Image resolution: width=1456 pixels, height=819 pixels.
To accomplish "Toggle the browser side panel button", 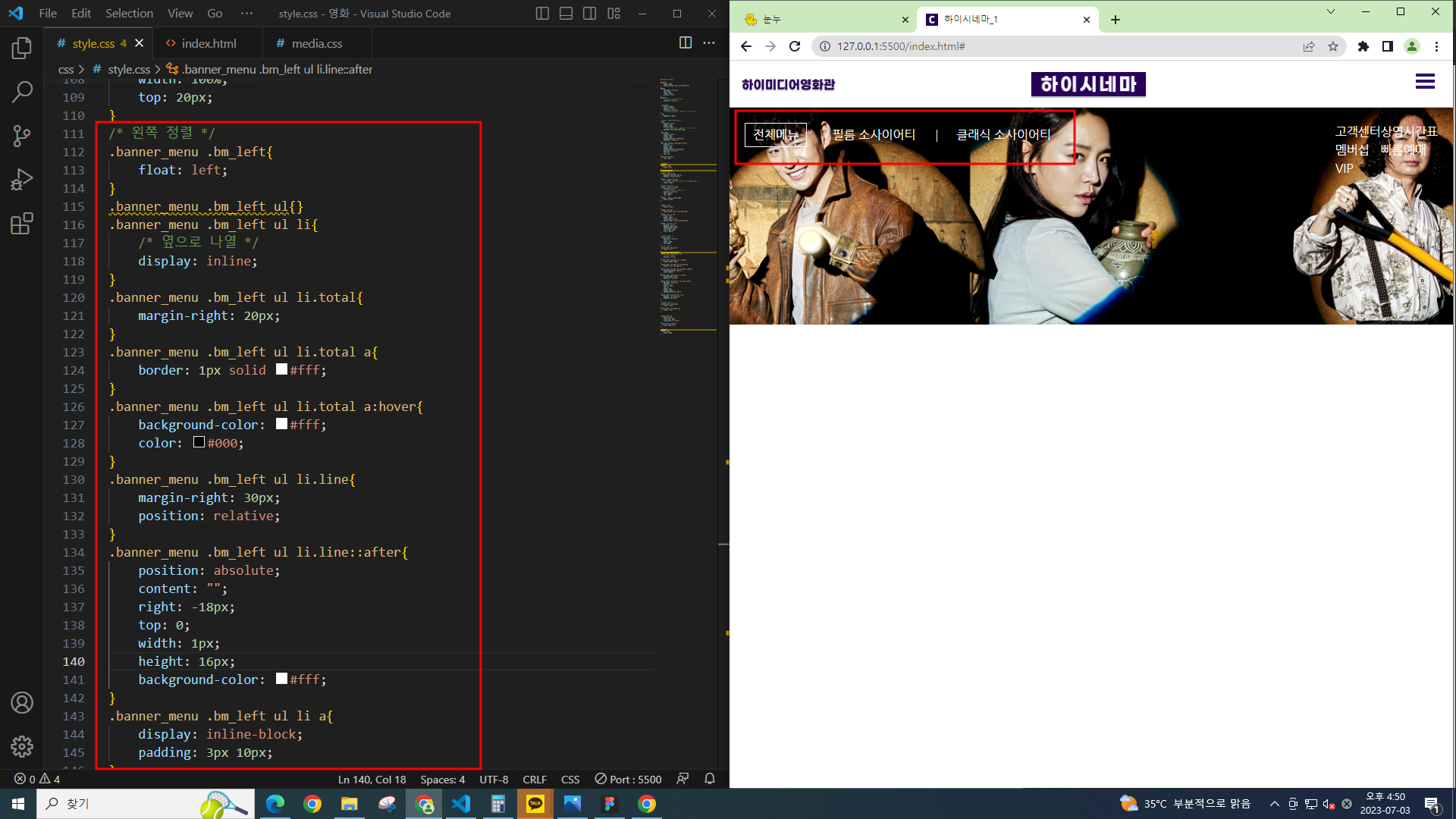I will (x=1387, y=46).
